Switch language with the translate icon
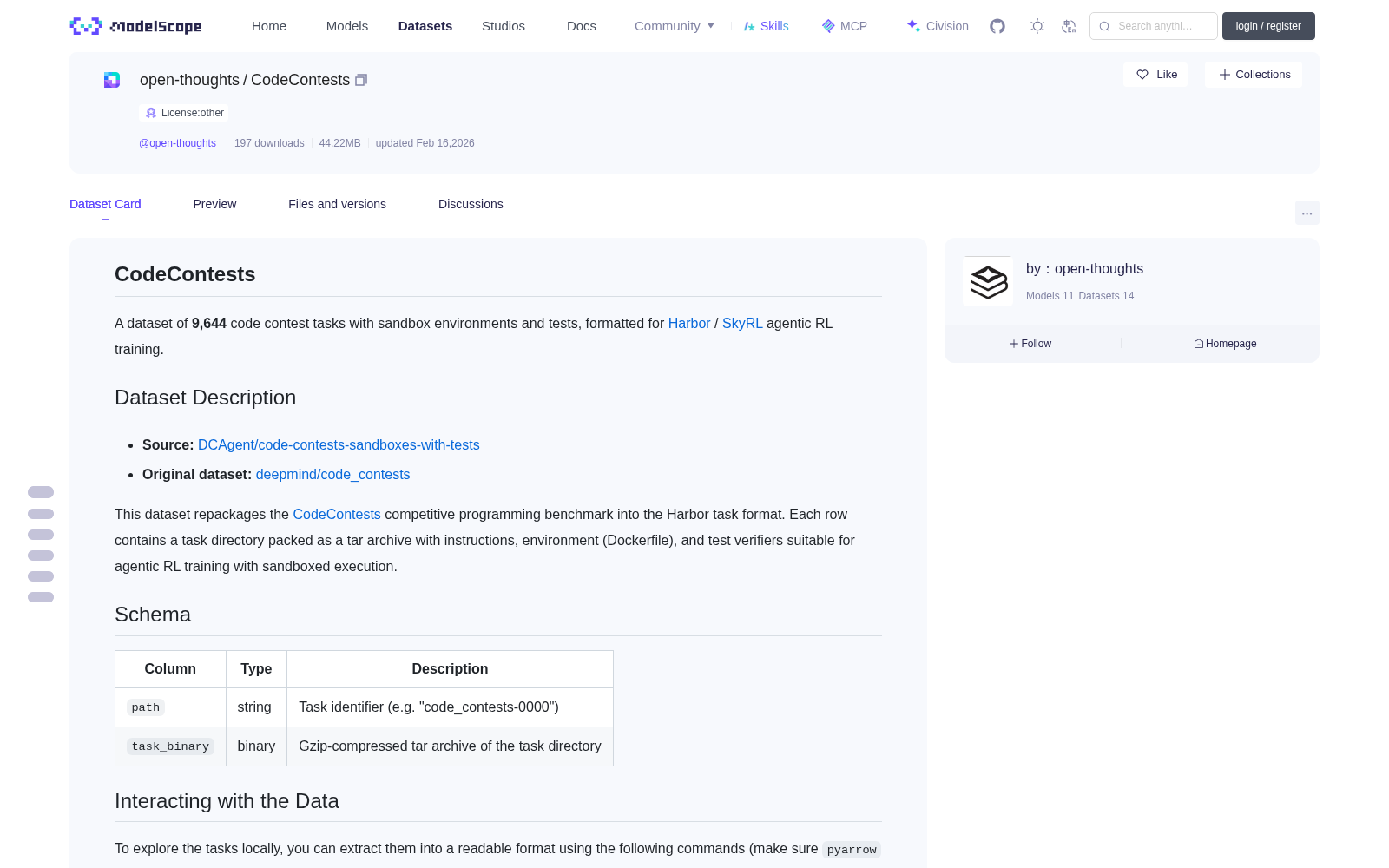 [x=1069, y=26]
